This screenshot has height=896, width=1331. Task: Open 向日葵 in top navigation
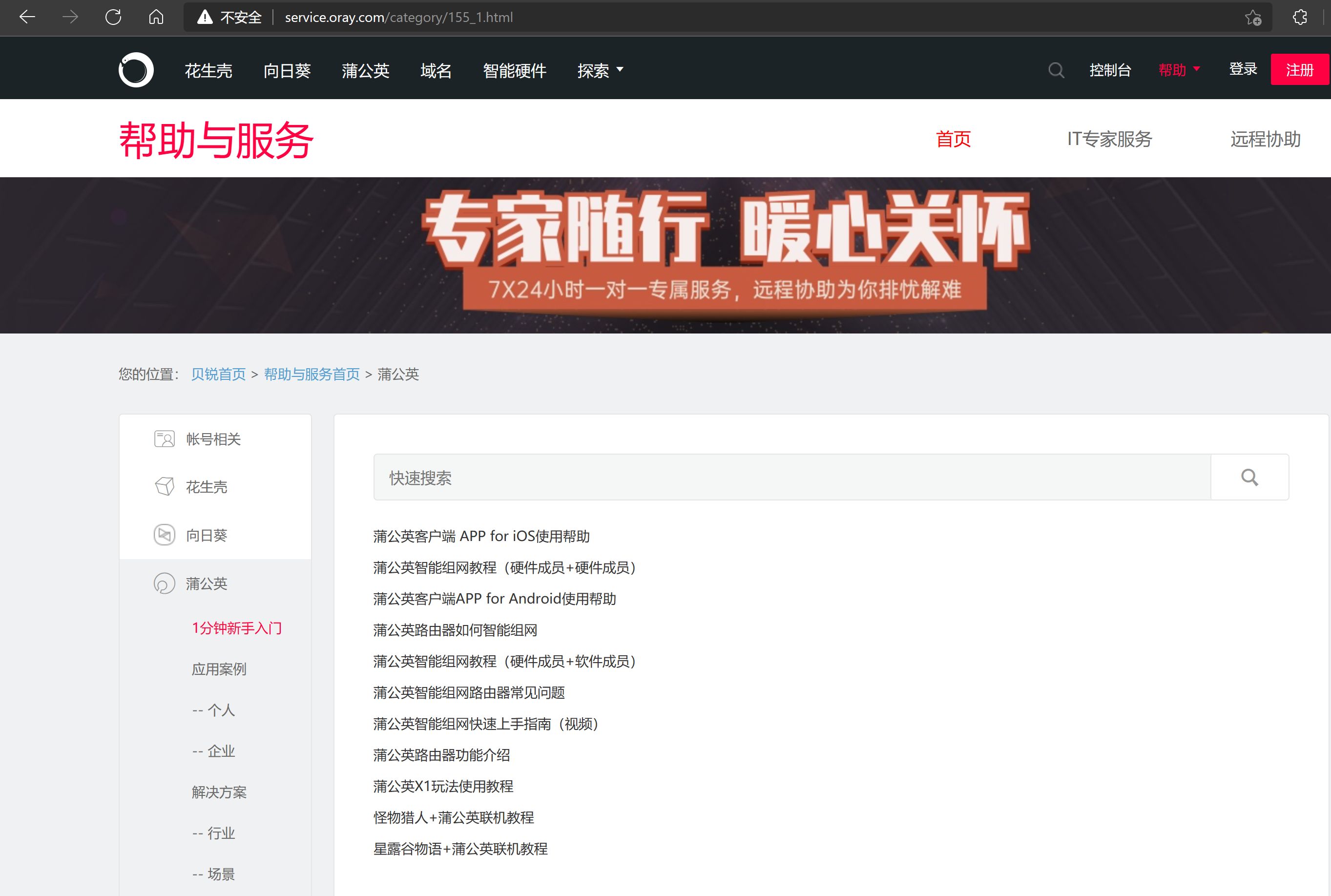[x=287, y=70]
